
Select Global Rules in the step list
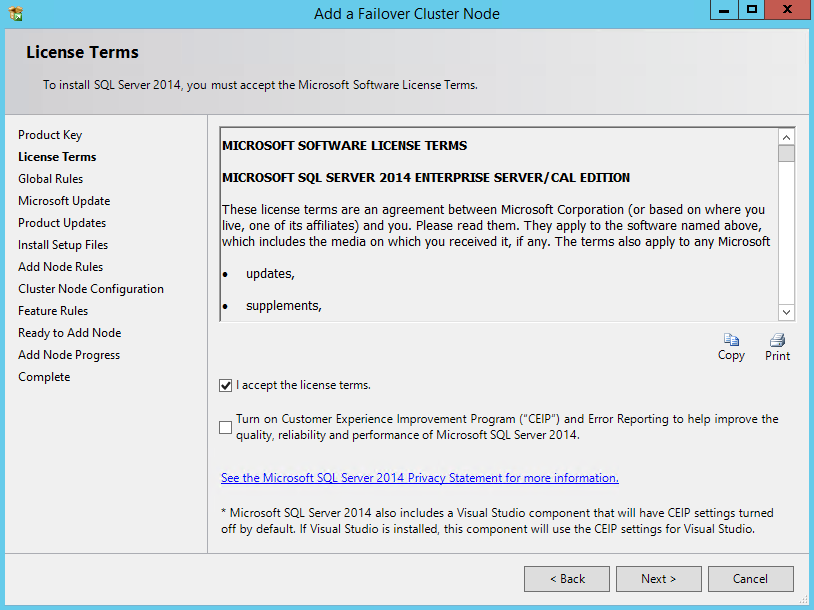(x=50, y=179)
